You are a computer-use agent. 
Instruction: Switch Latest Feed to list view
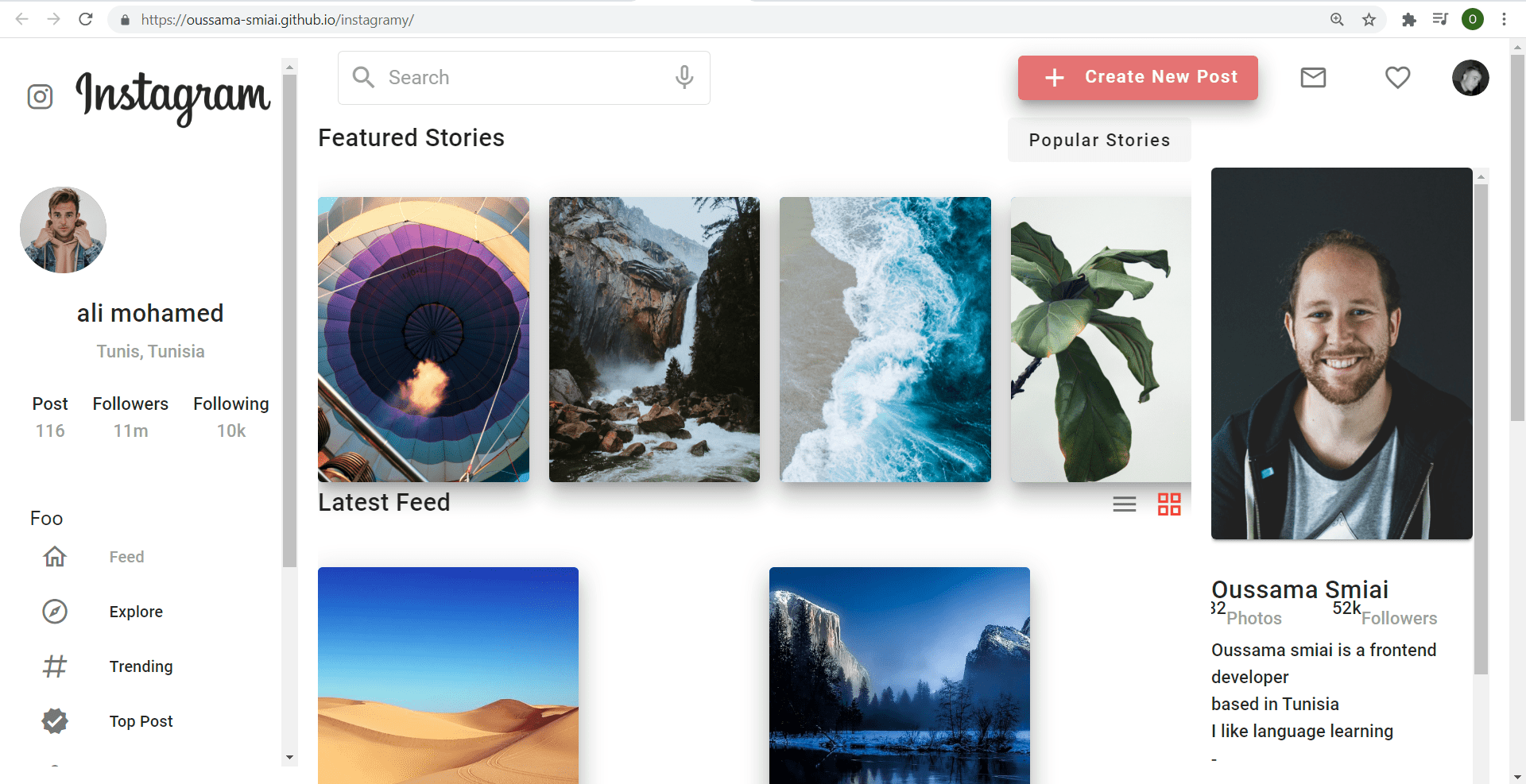coord(1124,504)
